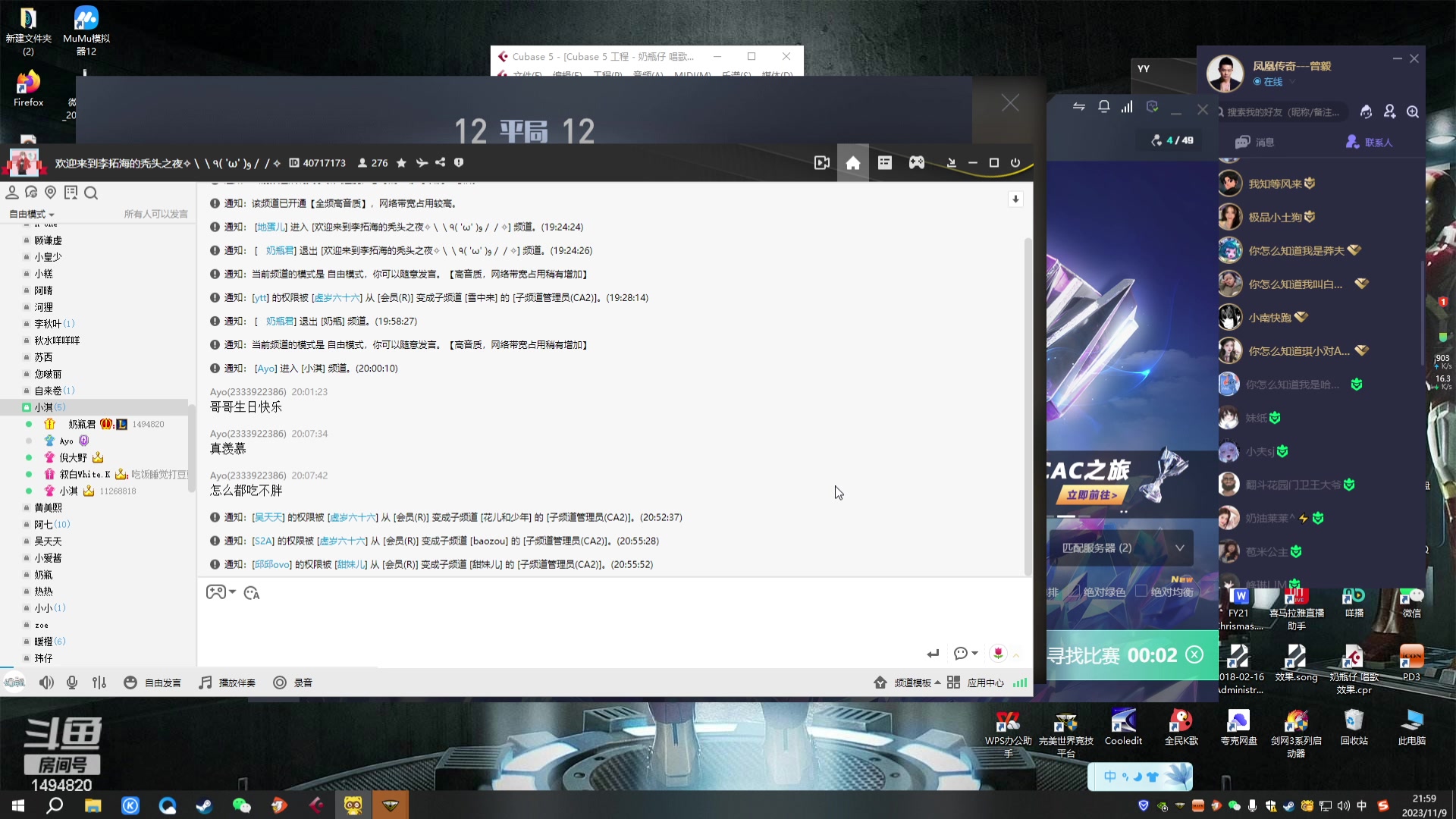Open the channel bulletin list icon
Image resolution: width=1456 pixels, height=819 pixels.
(x=885, y=163)
